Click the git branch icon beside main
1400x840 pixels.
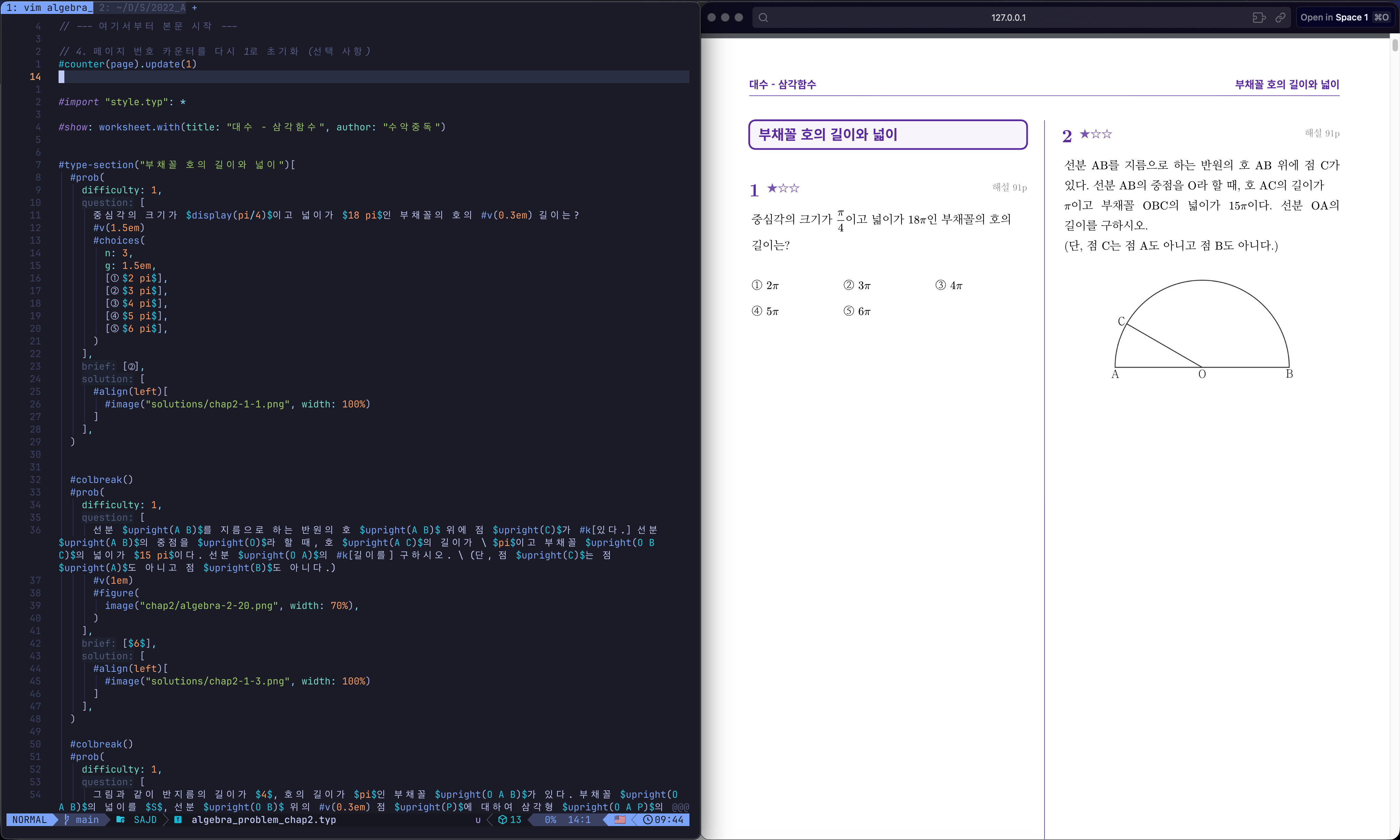(67, 820)
